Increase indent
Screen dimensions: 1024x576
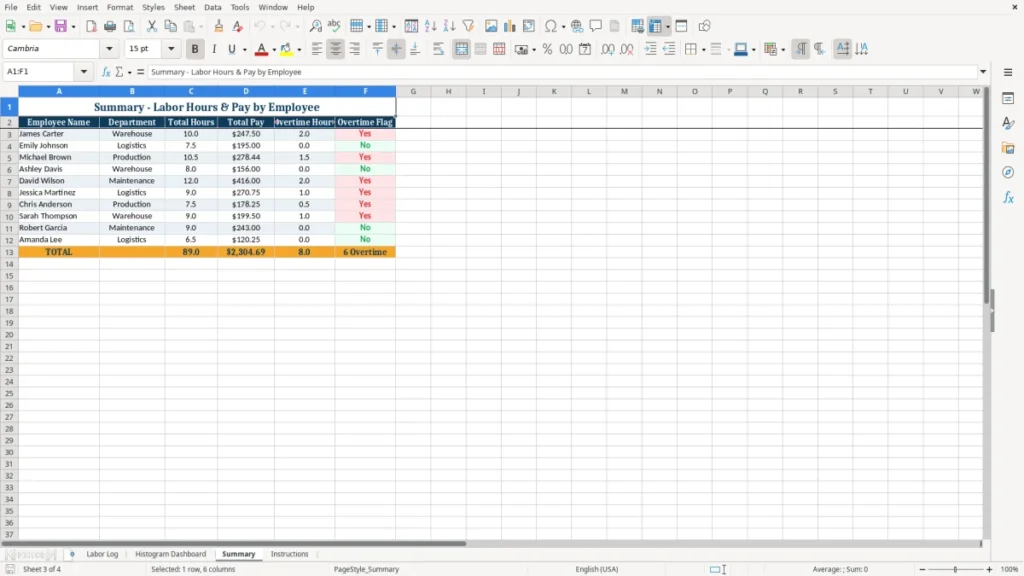click(650, 49)
